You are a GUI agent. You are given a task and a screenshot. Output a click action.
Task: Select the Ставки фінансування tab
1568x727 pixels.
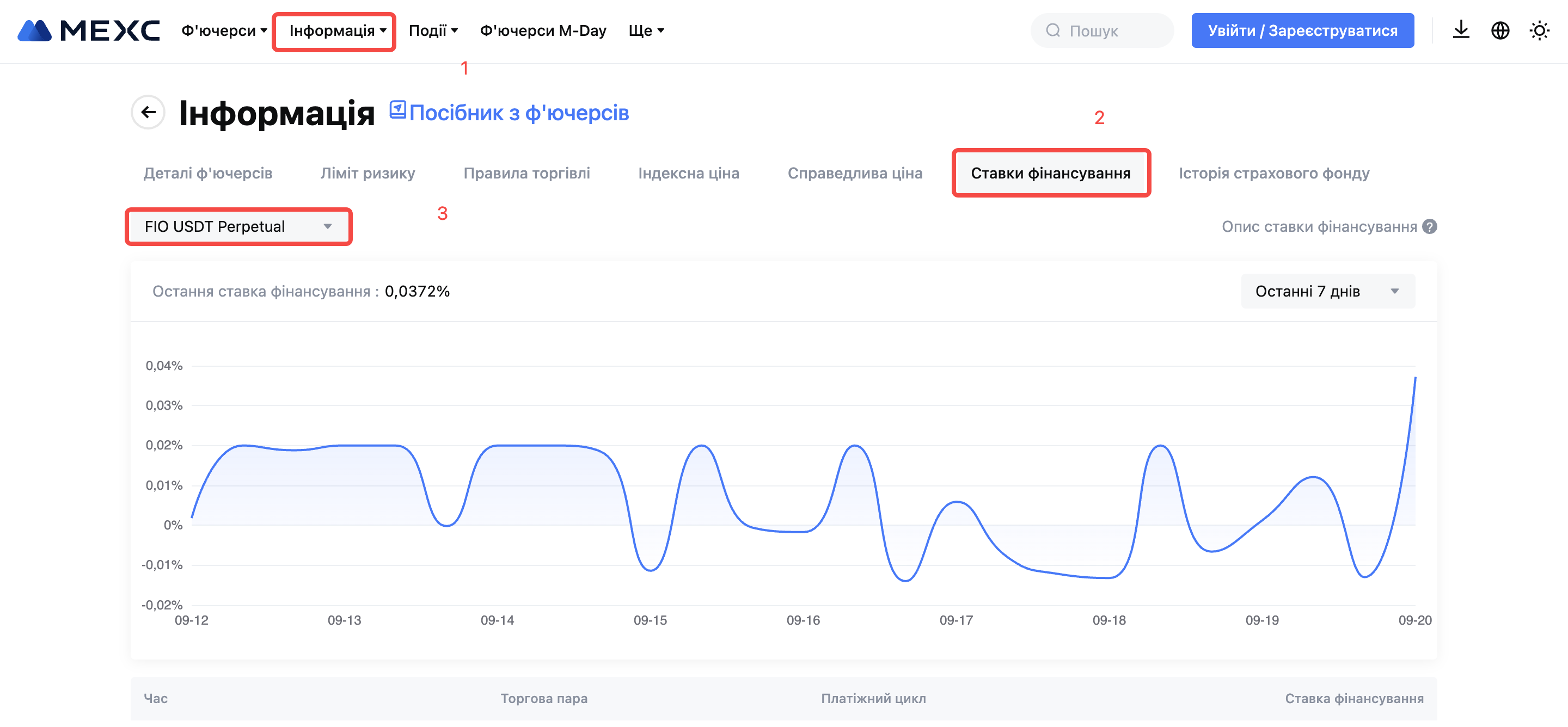coord(1050,174)
